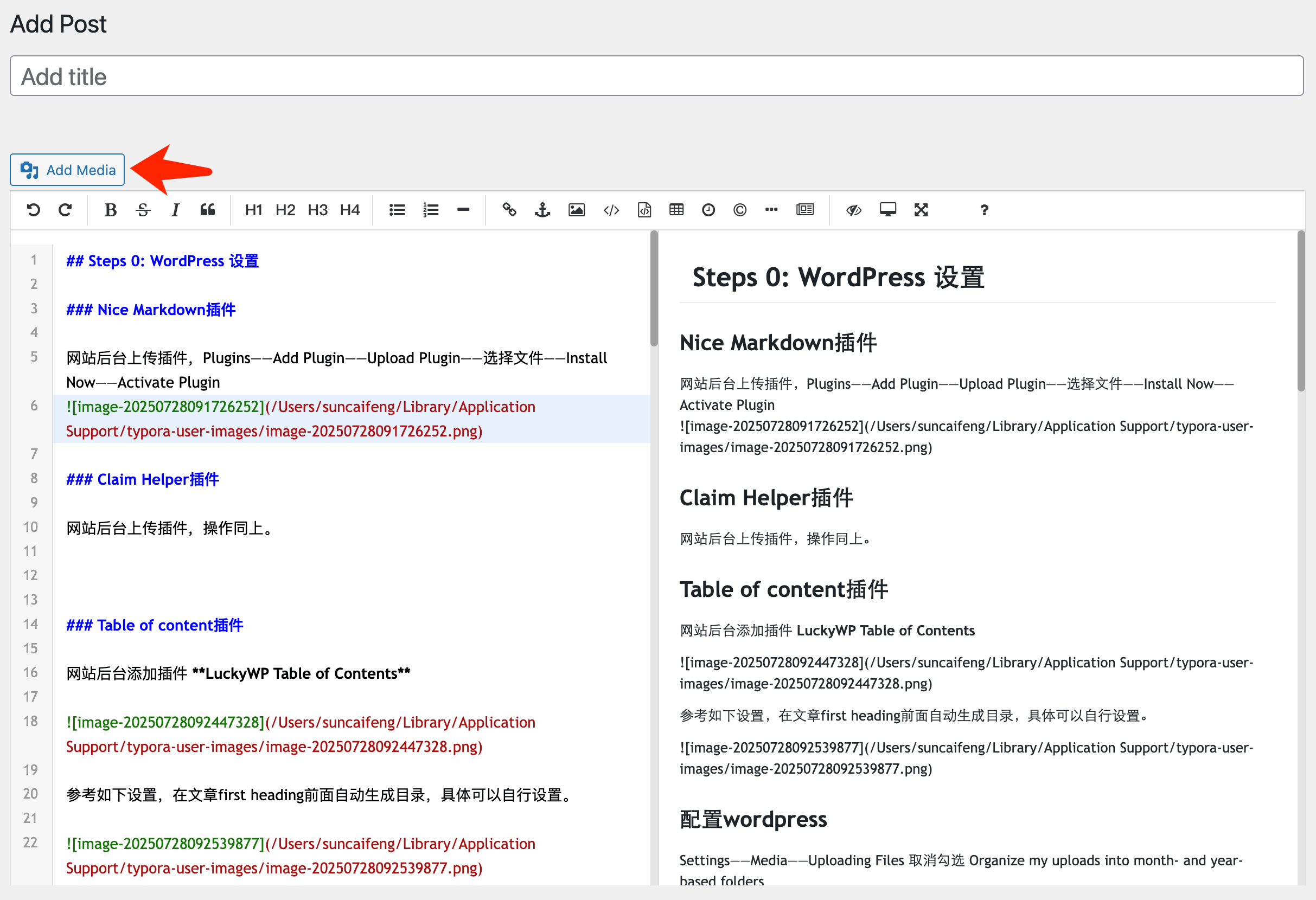Open editor help question mark
Image resolution: width=1316 pixels, height=900 pixels.
click(984, 210)
